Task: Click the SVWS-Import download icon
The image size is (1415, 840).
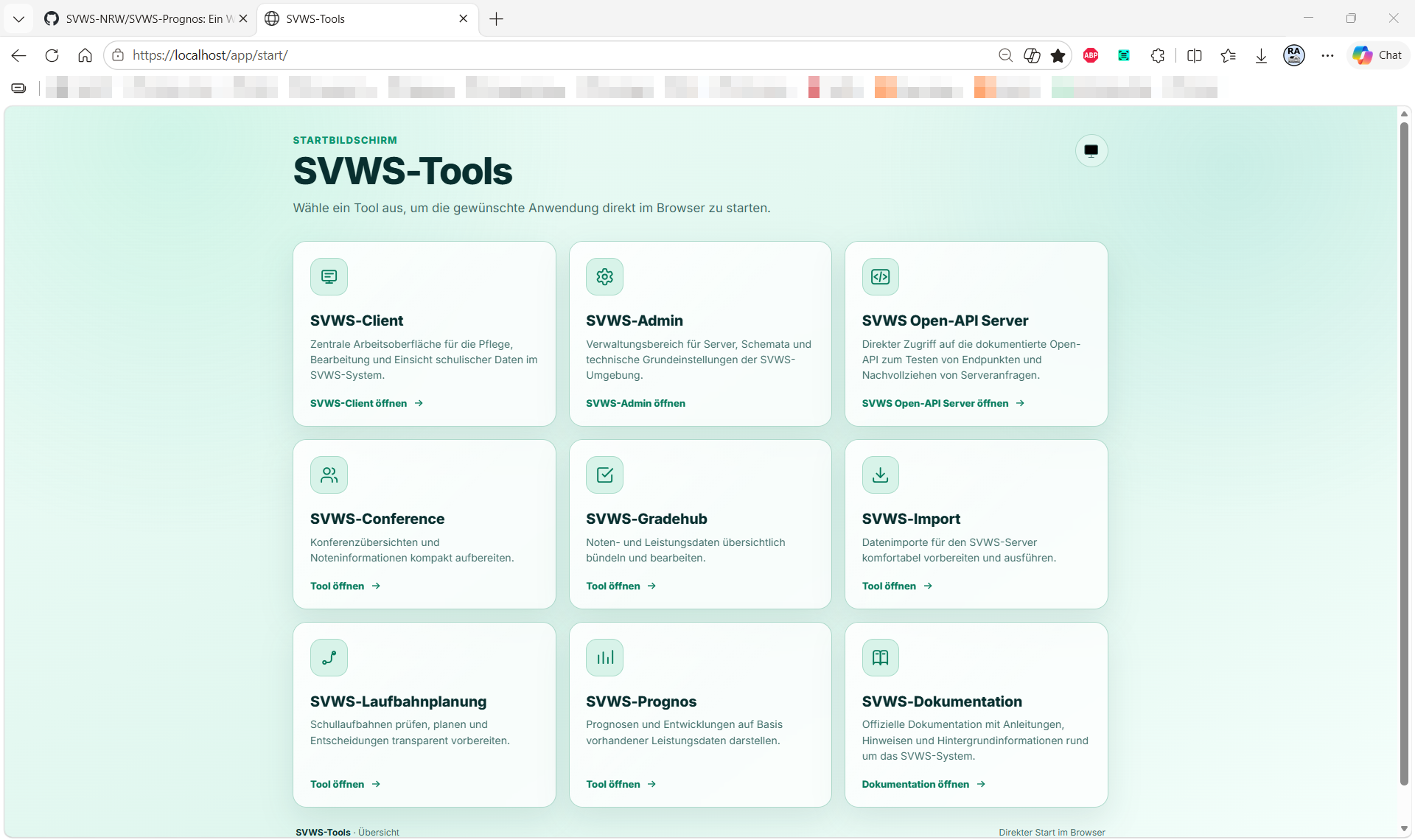Action: pyautogui.click(x=881, y=475)
